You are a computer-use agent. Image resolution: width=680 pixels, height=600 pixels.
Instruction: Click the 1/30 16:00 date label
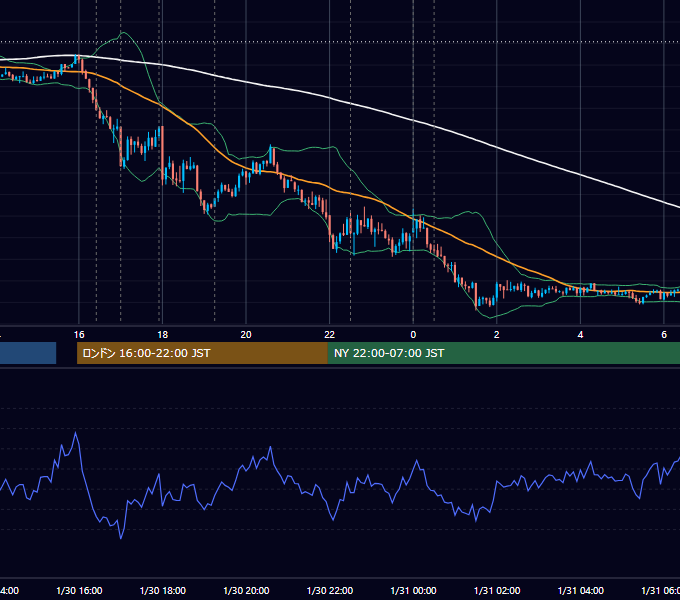[x=79, y=591]
